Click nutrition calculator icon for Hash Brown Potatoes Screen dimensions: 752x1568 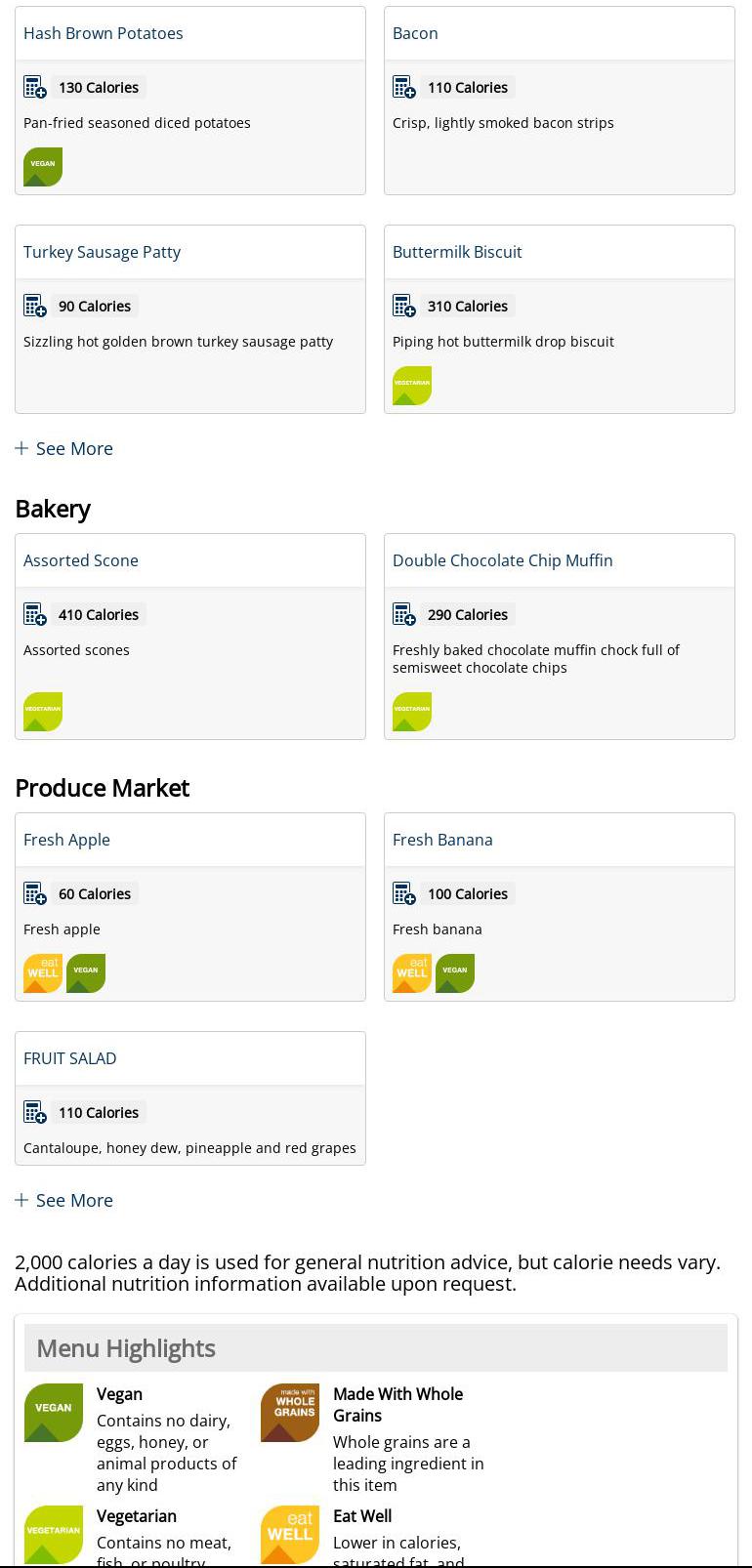(x=35, y=88)
